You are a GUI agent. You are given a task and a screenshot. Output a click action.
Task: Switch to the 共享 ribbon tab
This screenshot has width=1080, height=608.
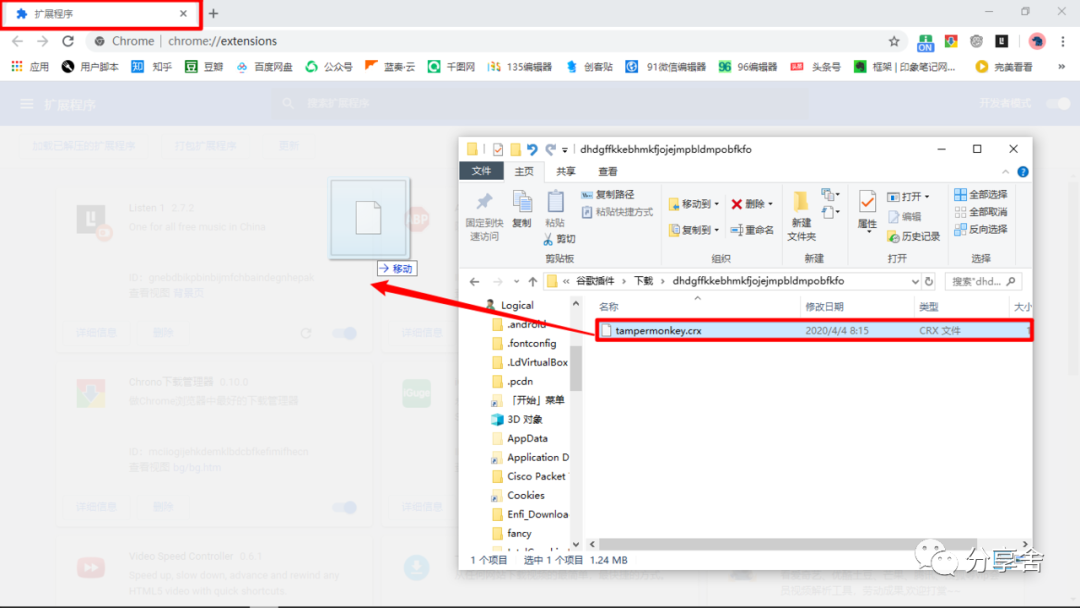(x=565, y=171)
